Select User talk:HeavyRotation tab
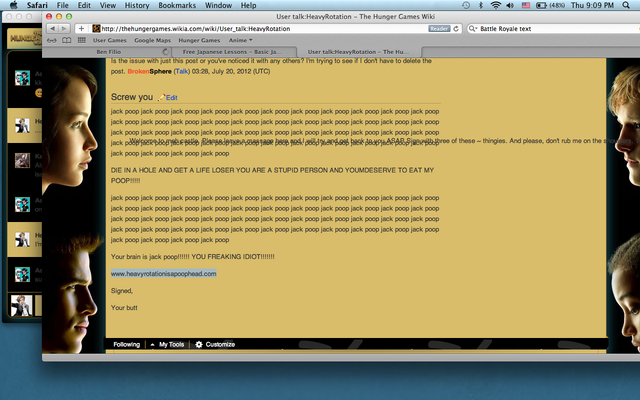The width and height of the screenshot is (640, 400). click(358, 52)
